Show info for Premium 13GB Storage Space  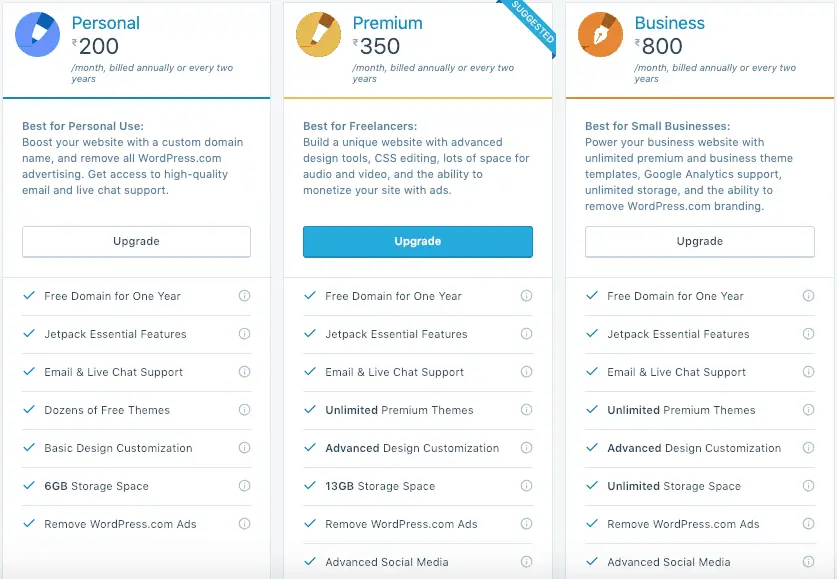pos(526,486)
